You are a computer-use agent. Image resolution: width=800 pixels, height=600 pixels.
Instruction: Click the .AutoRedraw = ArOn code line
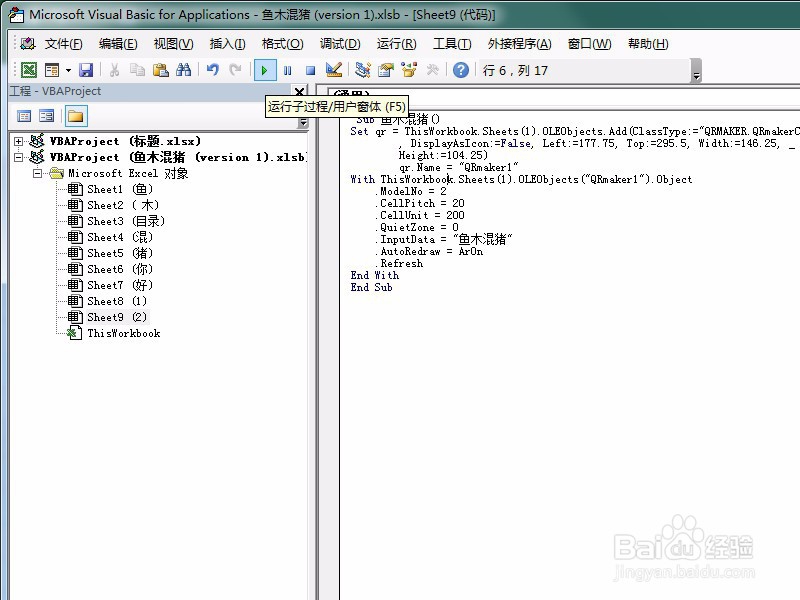430,252
